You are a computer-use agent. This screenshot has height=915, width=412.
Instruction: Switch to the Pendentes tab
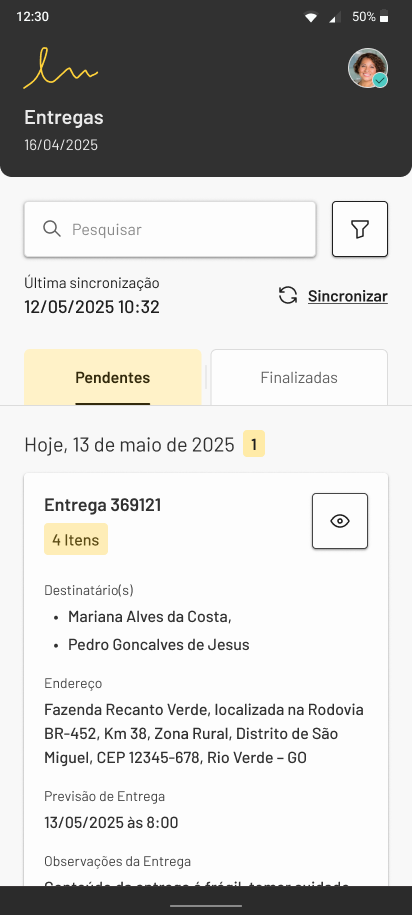113,377
